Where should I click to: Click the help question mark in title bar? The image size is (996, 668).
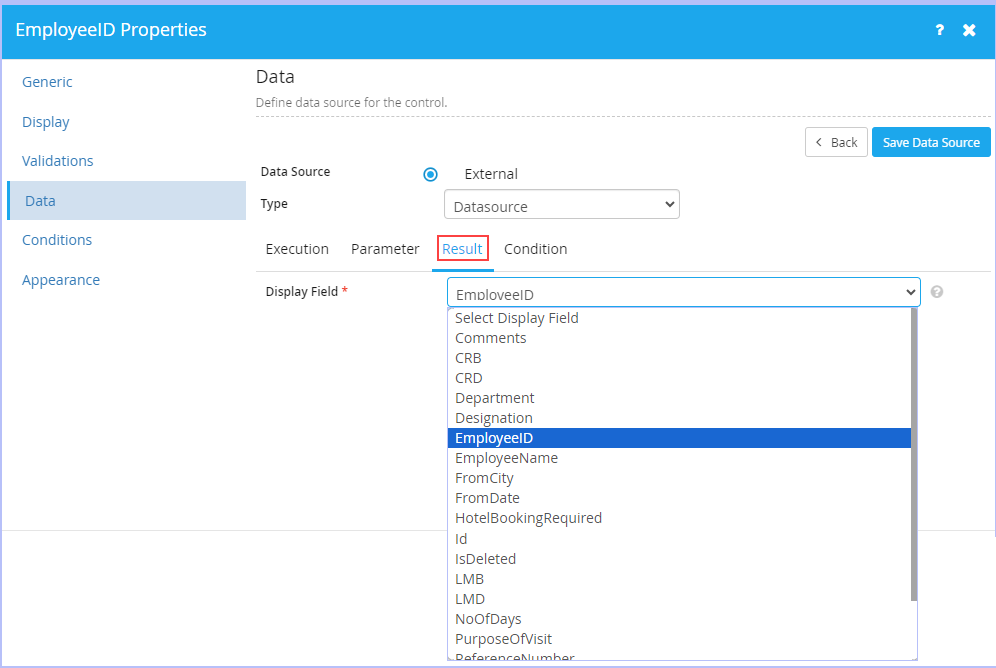[939, 30]
